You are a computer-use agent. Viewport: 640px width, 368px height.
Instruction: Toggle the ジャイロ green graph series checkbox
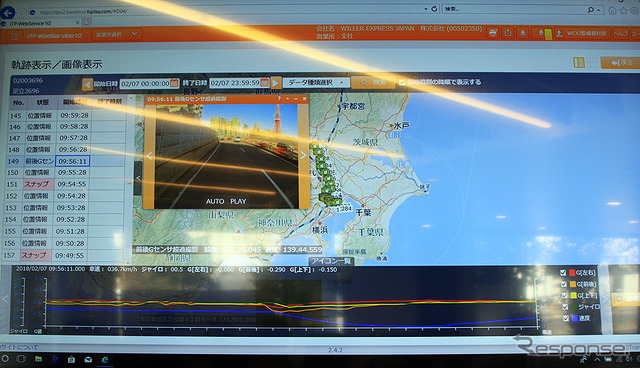click(565, 307)
